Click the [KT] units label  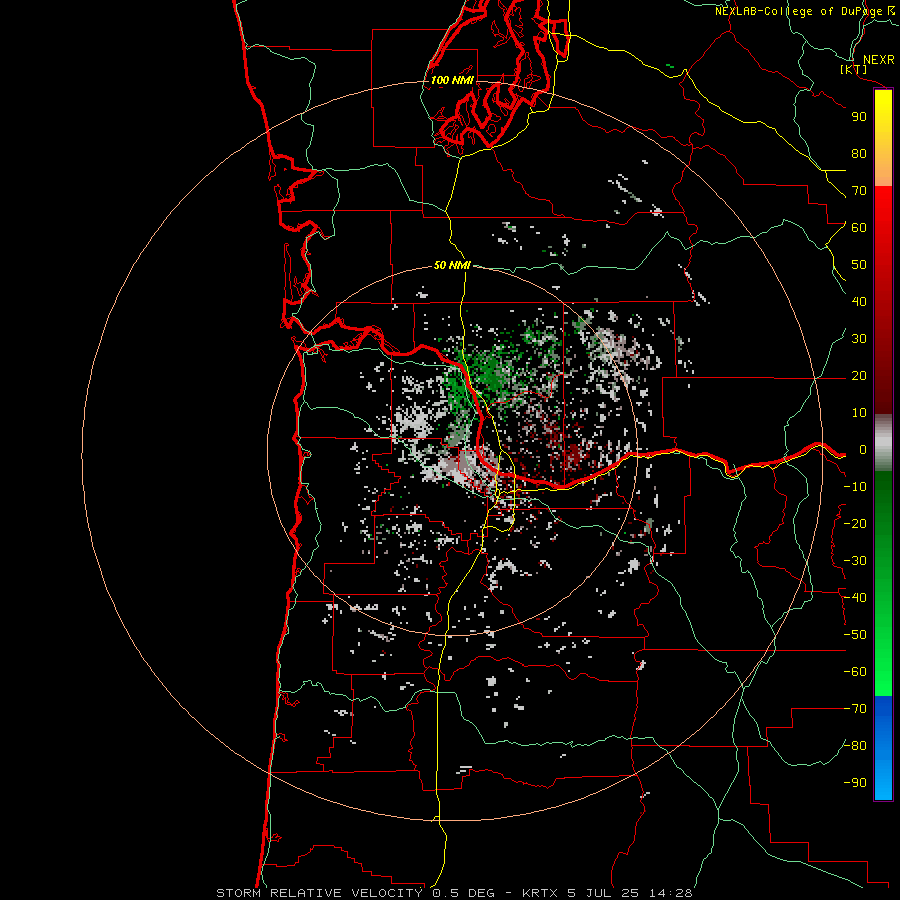pos(854,69)
